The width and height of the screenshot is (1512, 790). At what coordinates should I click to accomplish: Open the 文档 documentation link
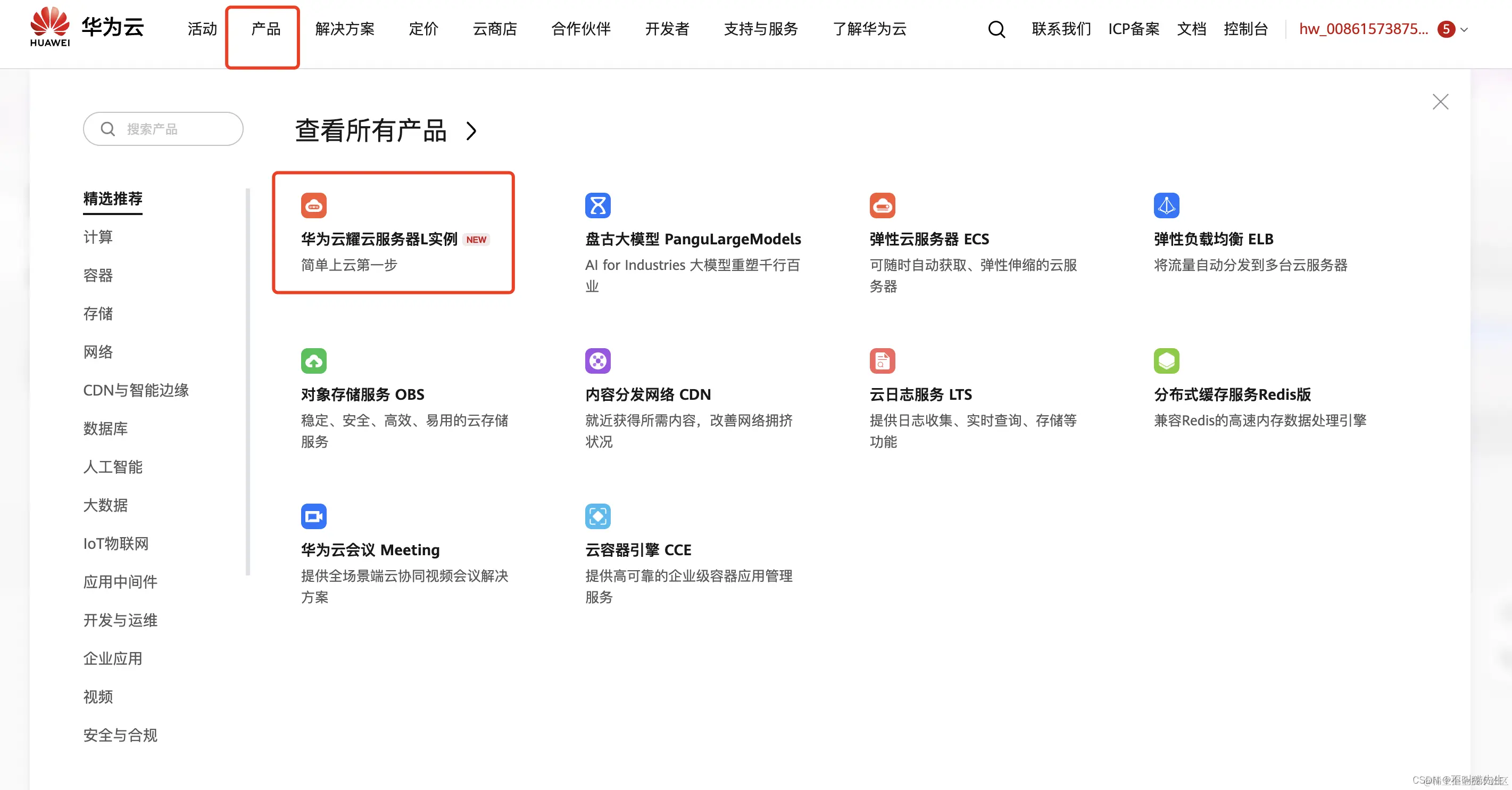[1191, 29]
